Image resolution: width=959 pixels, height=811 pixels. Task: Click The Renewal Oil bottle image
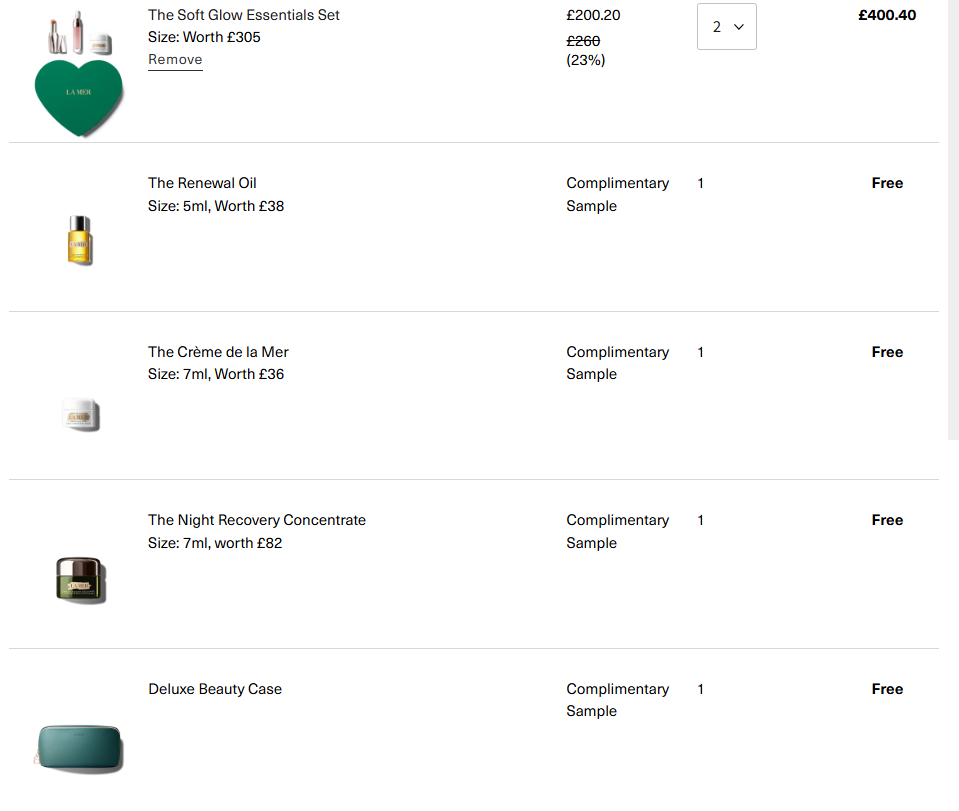coord(79,240)
